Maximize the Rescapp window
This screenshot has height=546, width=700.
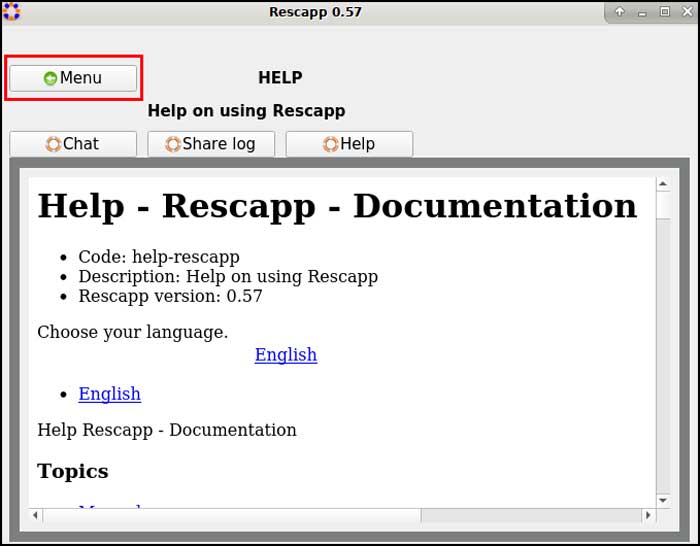(x=664, y=12)
